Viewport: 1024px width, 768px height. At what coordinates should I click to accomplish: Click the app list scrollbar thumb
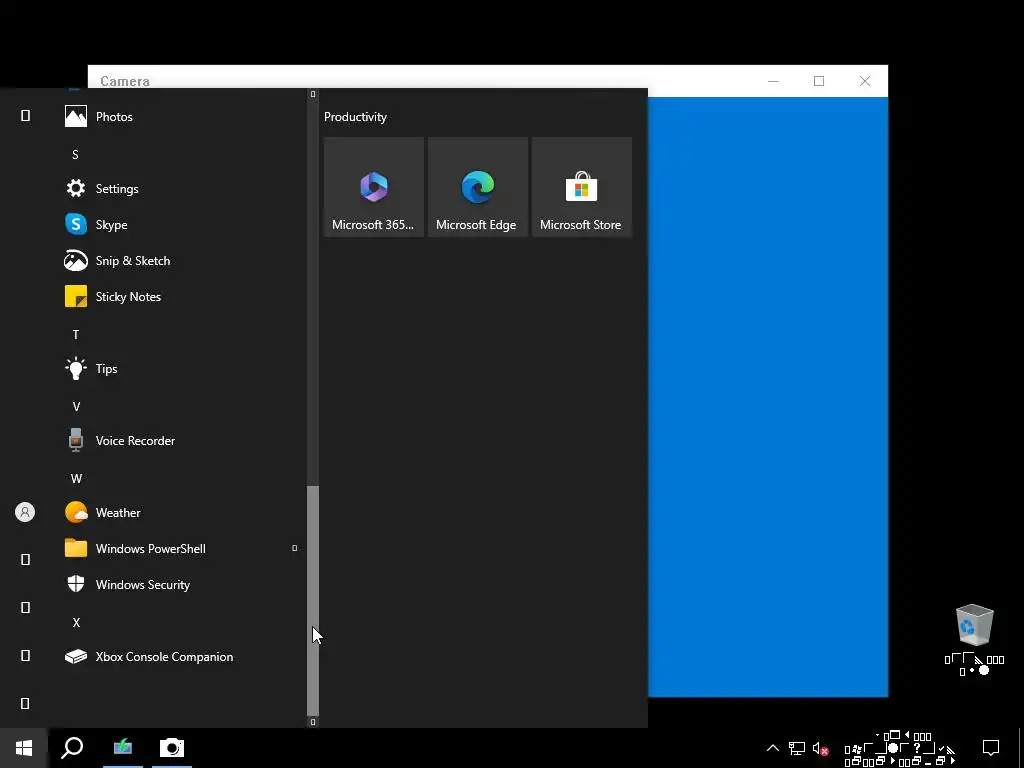313,601
